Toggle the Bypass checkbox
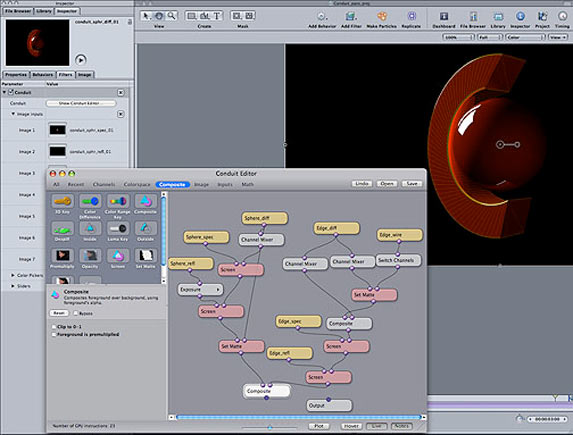573x435 pixels. click(x=76, y=313)
